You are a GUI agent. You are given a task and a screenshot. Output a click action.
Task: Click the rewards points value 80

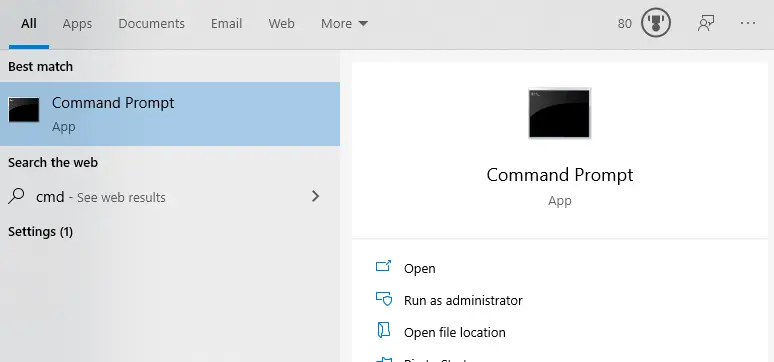pos(624,23)
